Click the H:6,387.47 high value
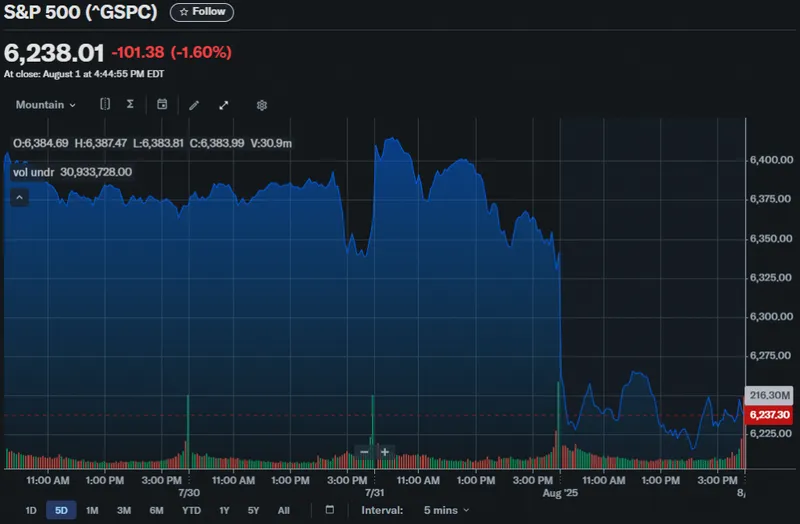Viewport: 800px width, 524px height. coord(101,143)
